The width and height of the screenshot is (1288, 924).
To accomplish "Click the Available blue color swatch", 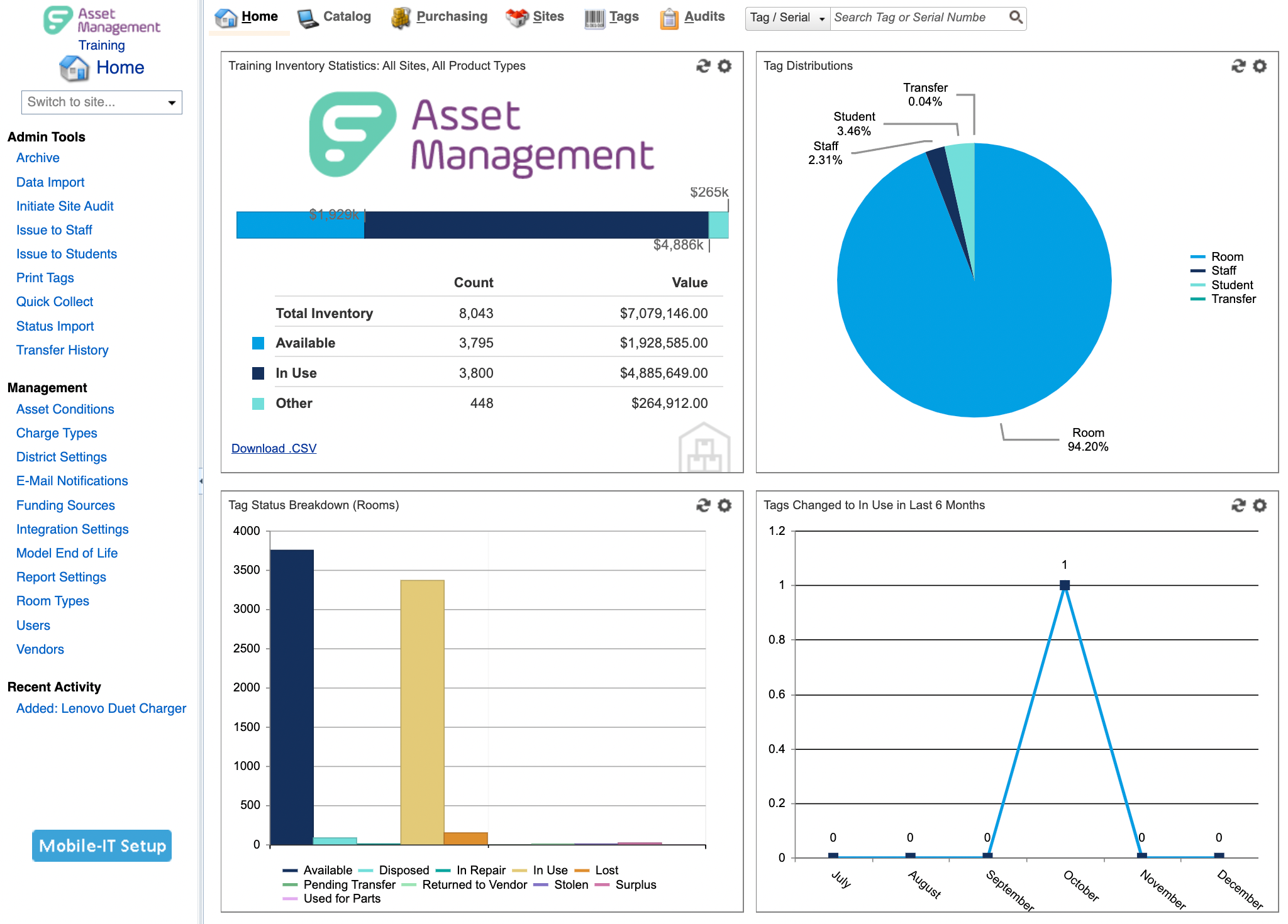I will coord(258,343).
